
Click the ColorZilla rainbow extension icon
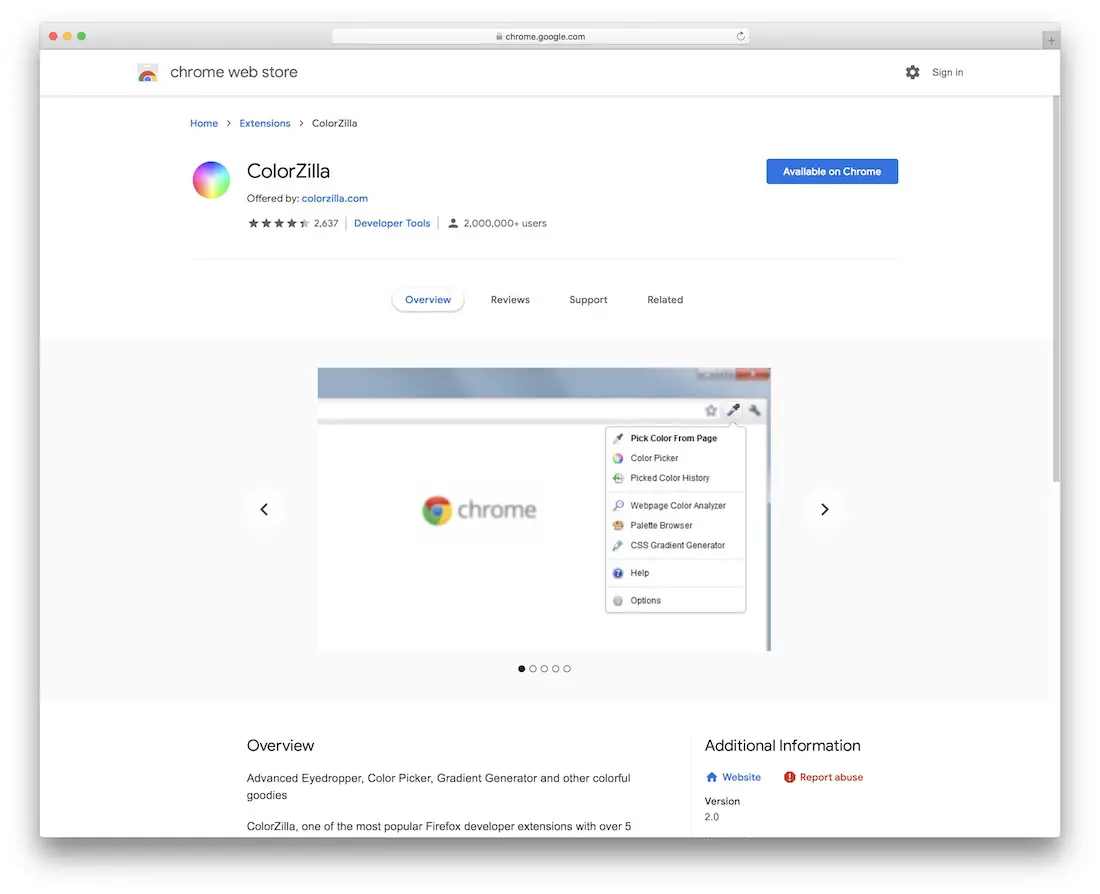(211, 180)
